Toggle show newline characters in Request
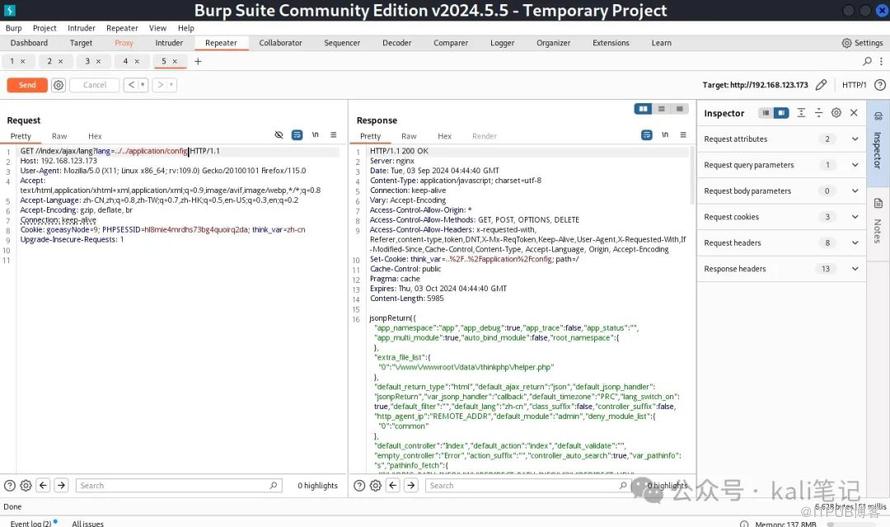Image resolution: width=890 pixels, height=527 pixels. point(315,135)
